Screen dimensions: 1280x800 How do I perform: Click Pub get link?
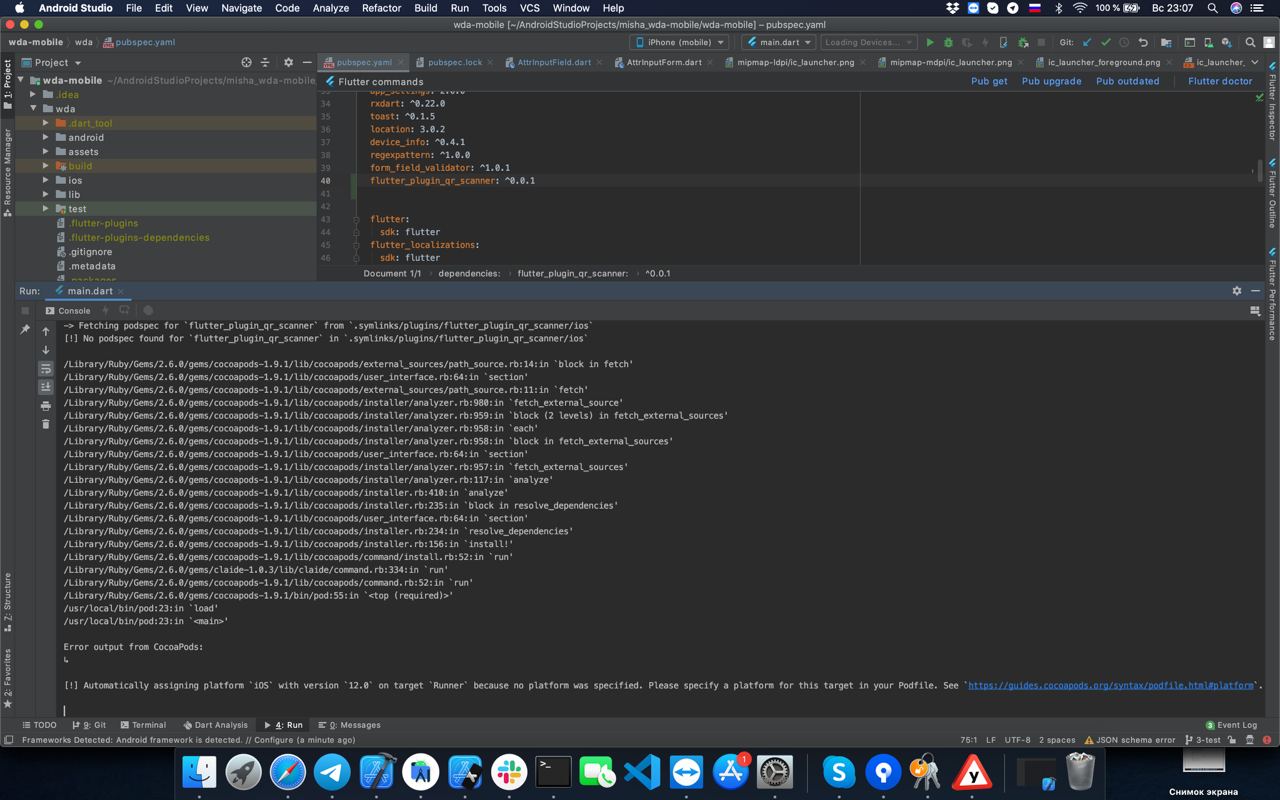[989, 81]
